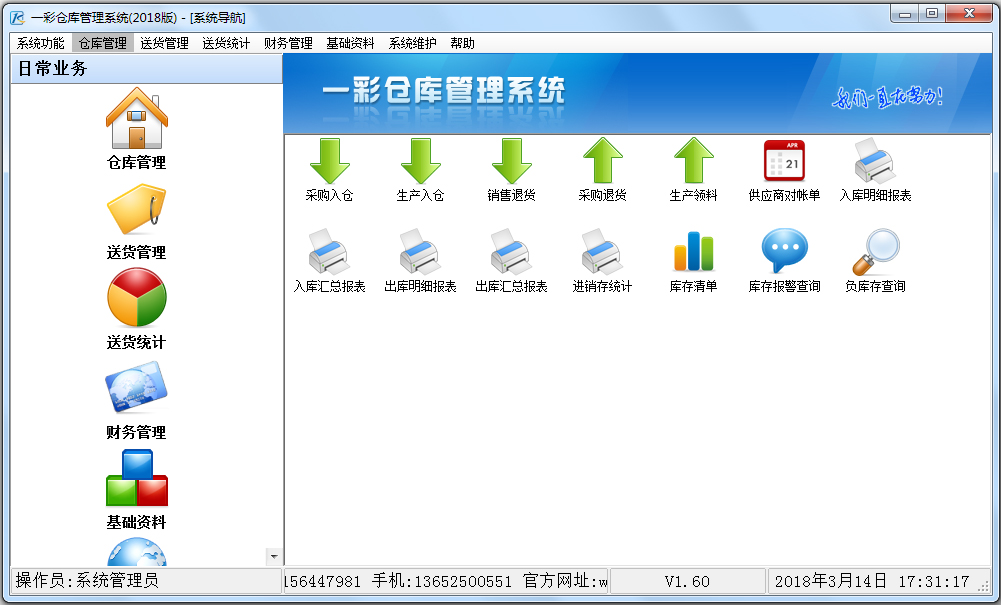The width and height of the screenshot is (1001, 605).
Task: Open 入库汇总报表 summary report
Action: pyautogui.click(x=331, y=262)
